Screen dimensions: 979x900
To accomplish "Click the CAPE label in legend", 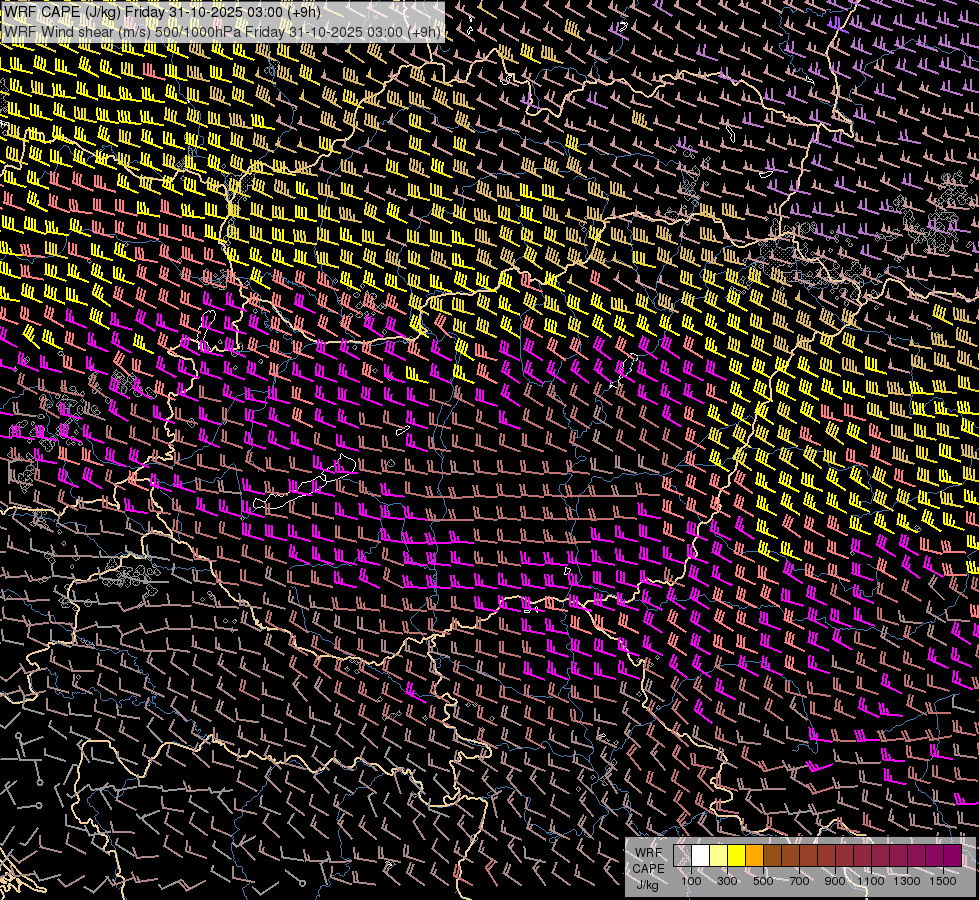I will (648, 869).
